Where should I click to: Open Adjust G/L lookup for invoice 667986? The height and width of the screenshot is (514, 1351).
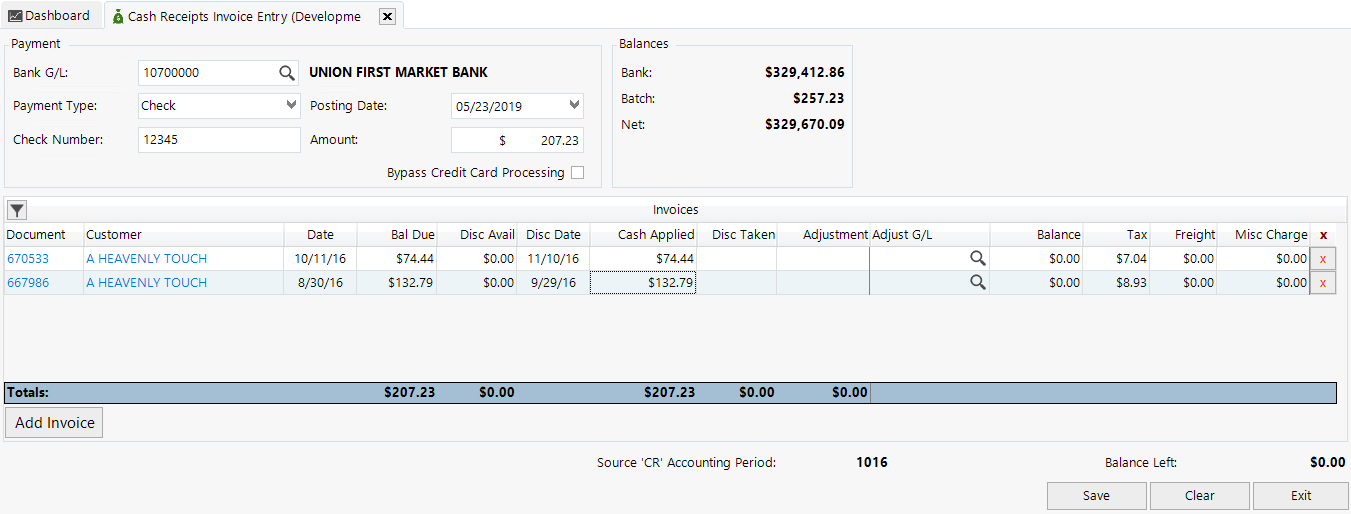977,283
